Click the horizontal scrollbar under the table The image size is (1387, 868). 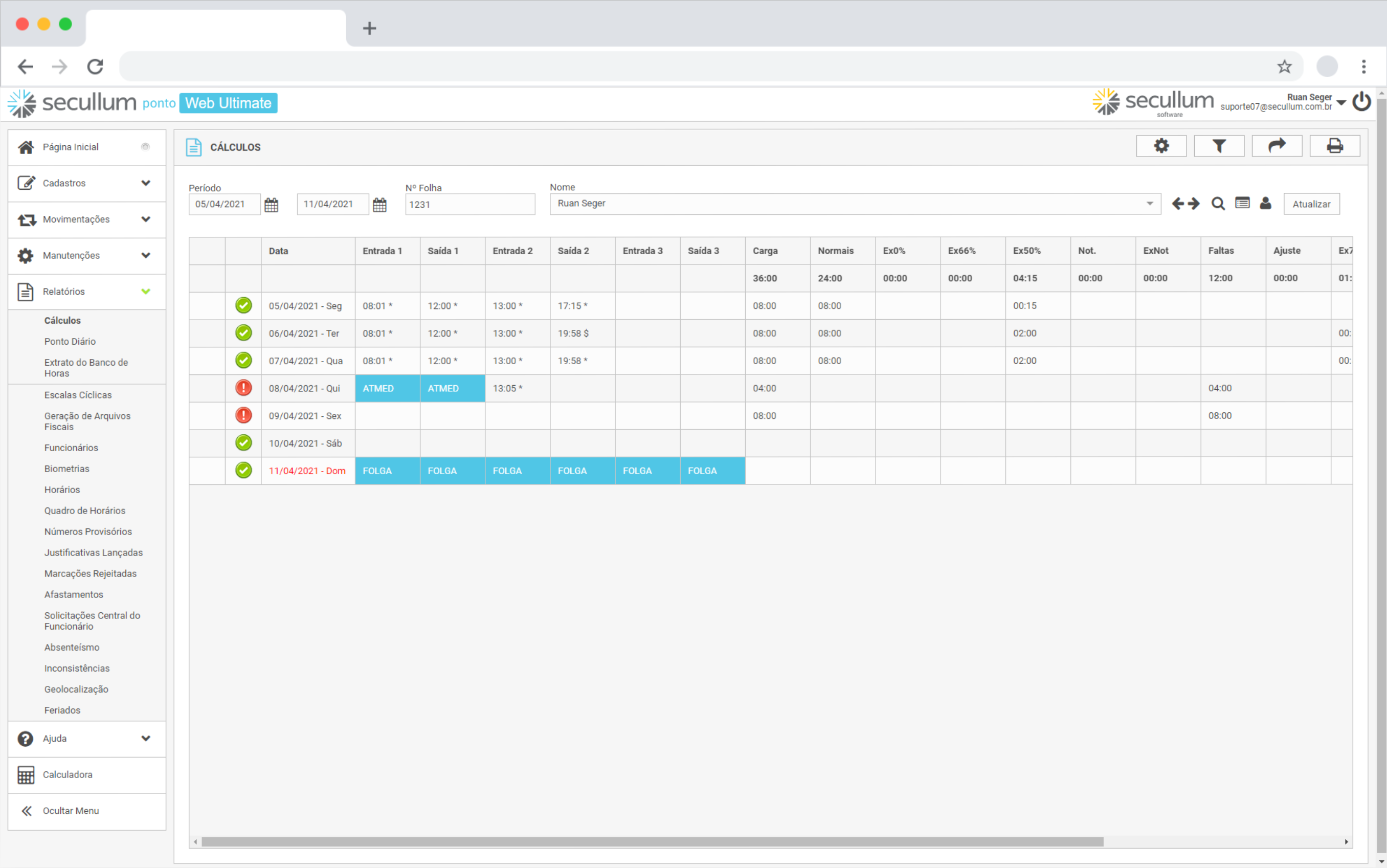pyautogui.click(x=652, y=841)
